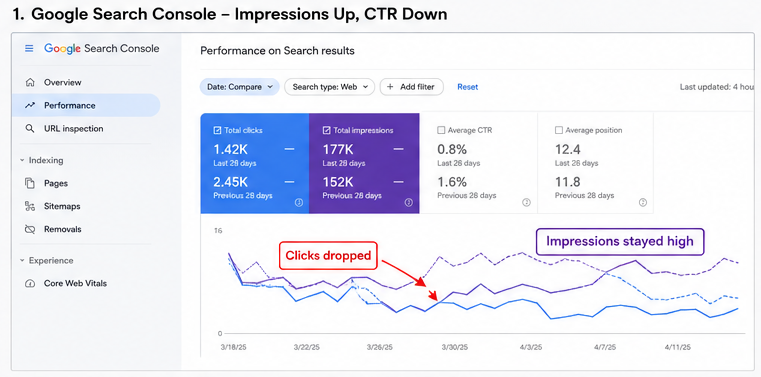
Task: Open the Date: Compare dropdown
Action: (x=240, y=87)
